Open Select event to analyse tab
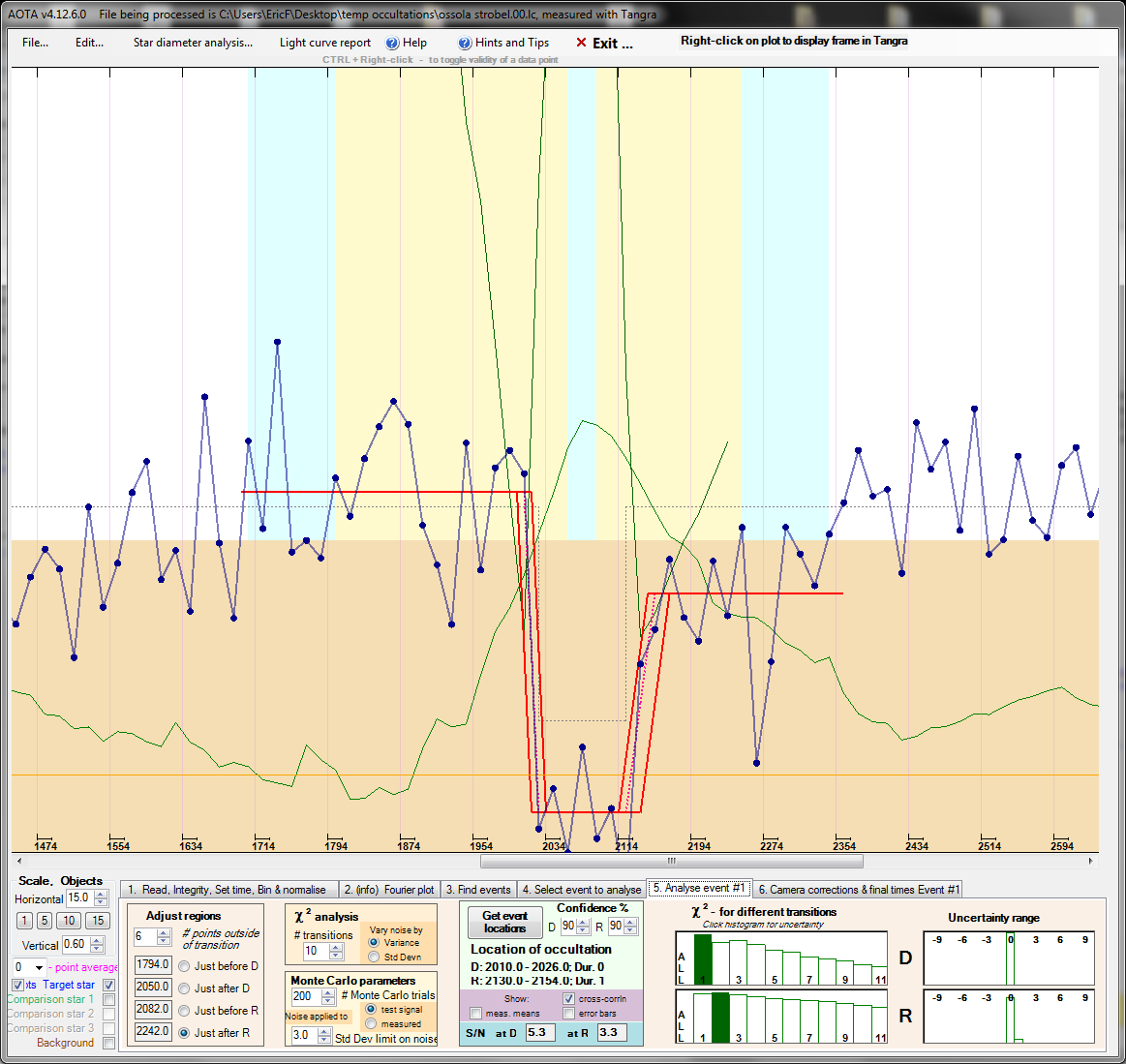The height and width of the screenshot is (1064, 1126). tap(581, 890)
